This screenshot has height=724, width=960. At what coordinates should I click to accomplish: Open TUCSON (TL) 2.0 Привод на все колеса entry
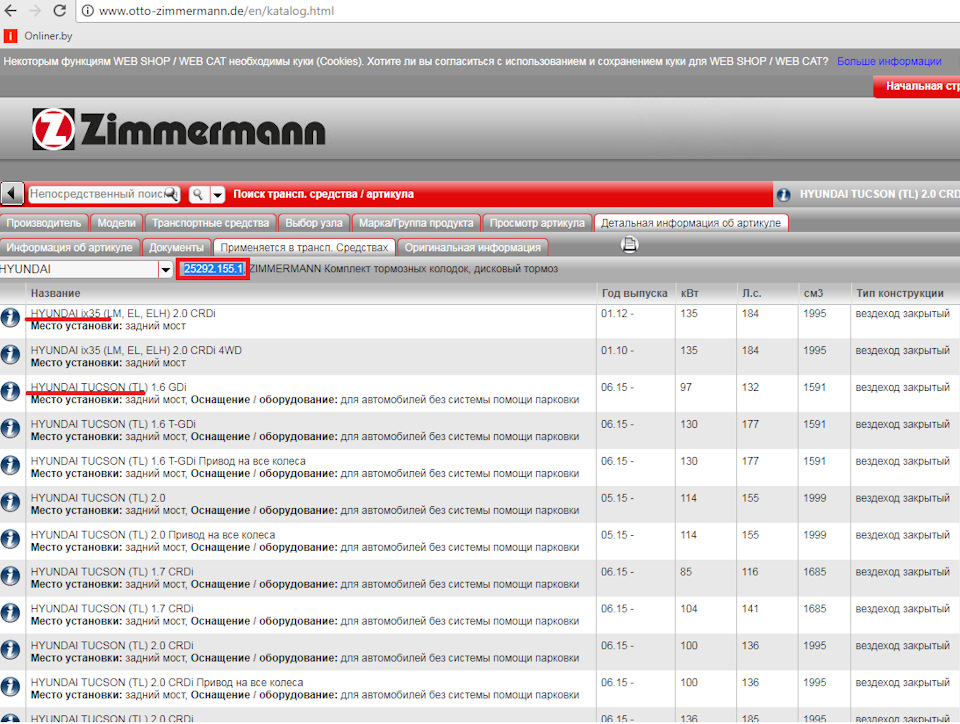pyautogui.click(x=153, y=534)
